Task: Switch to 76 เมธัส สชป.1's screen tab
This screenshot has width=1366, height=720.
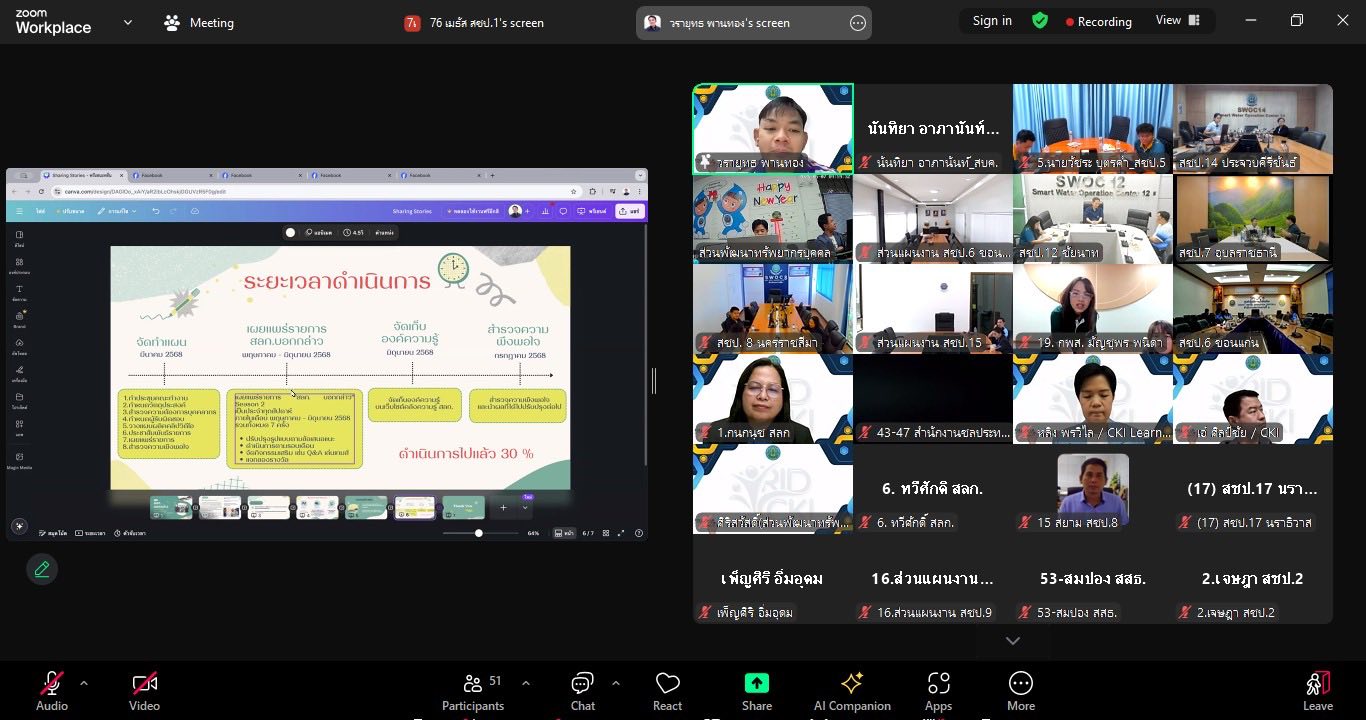Action: coord(476,22)
